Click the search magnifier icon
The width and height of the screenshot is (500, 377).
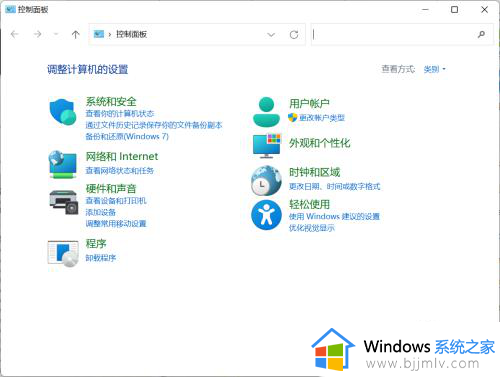(481, 34)
